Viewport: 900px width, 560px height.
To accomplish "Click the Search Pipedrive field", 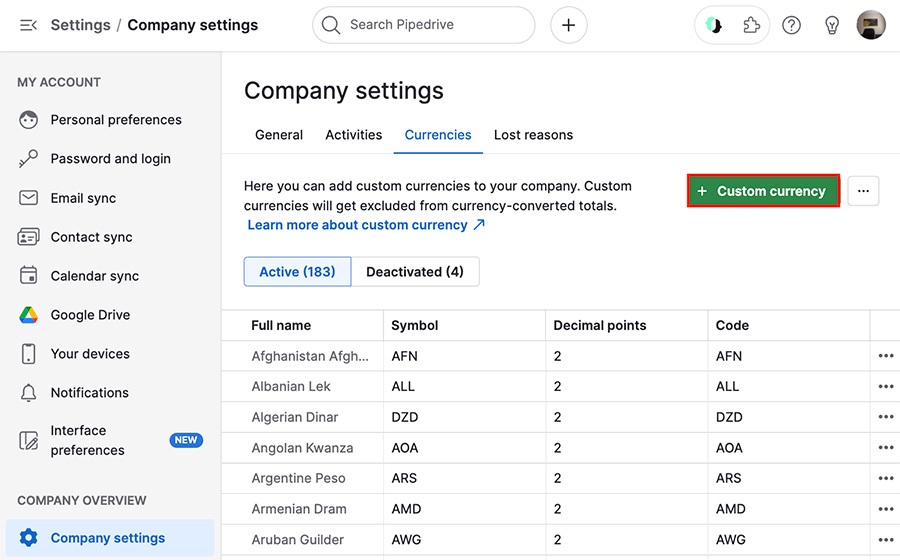I will (x=424, y=25).
